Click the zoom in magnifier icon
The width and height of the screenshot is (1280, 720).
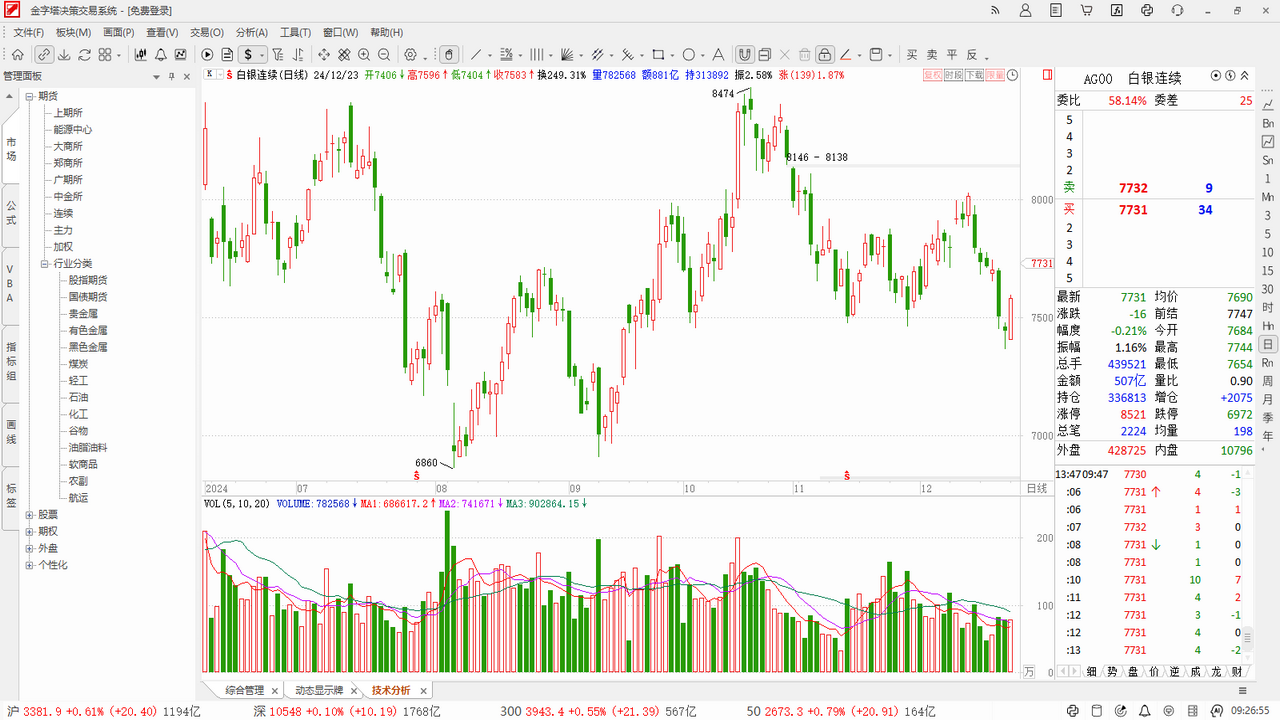(x=364, y=55)
